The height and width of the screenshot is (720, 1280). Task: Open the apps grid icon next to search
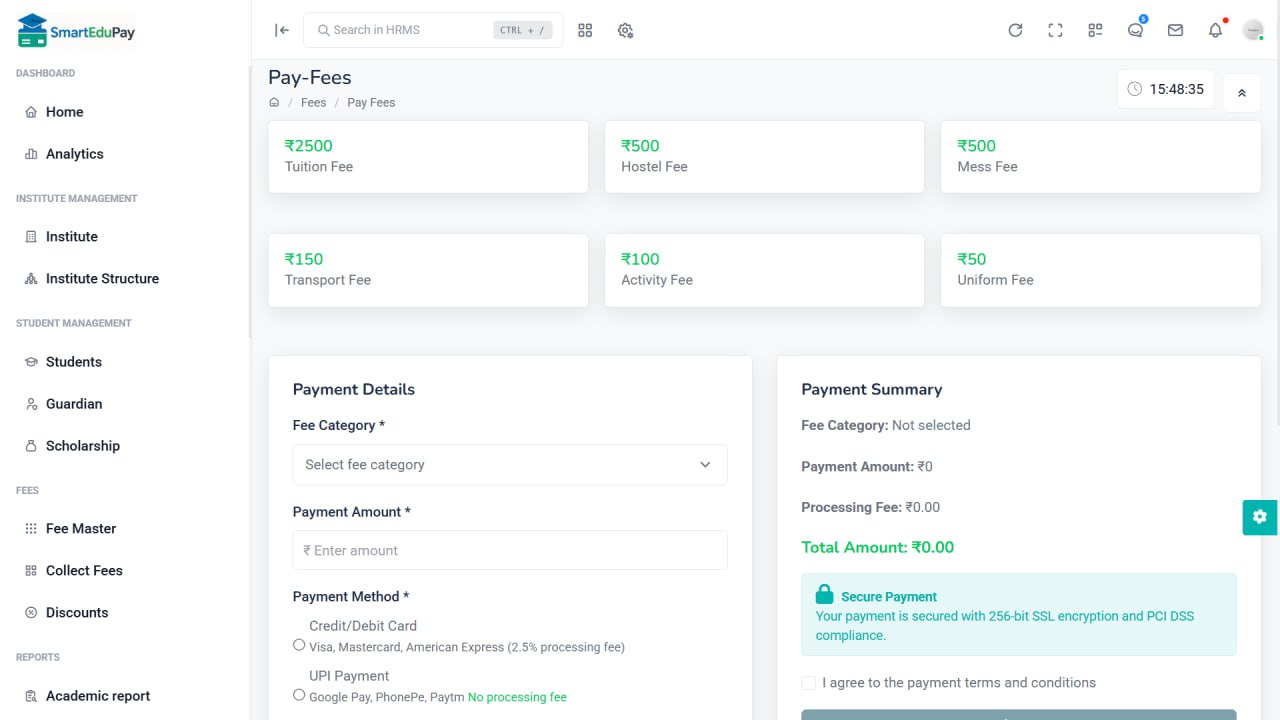[585, 30]
